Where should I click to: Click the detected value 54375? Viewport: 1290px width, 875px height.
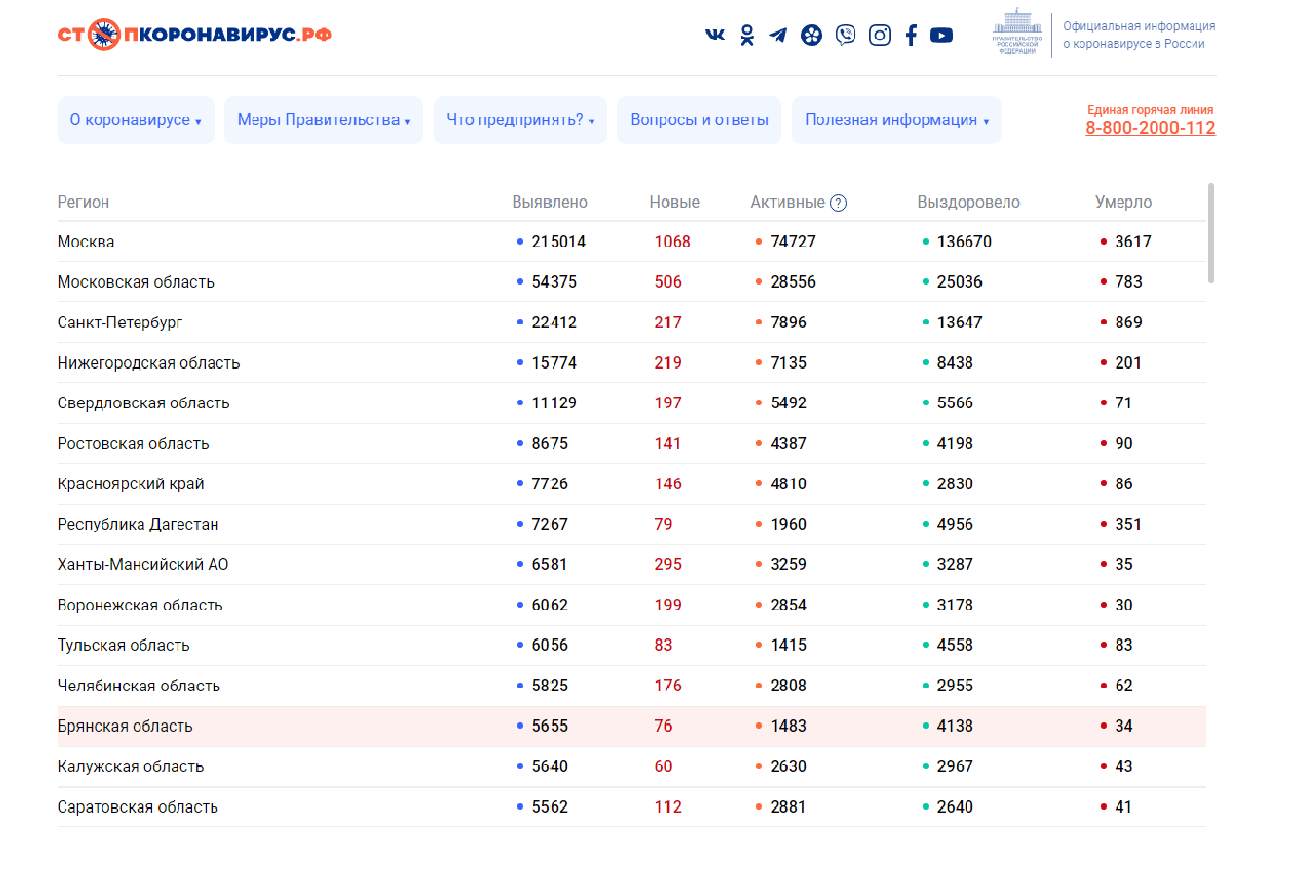(554, 282)
